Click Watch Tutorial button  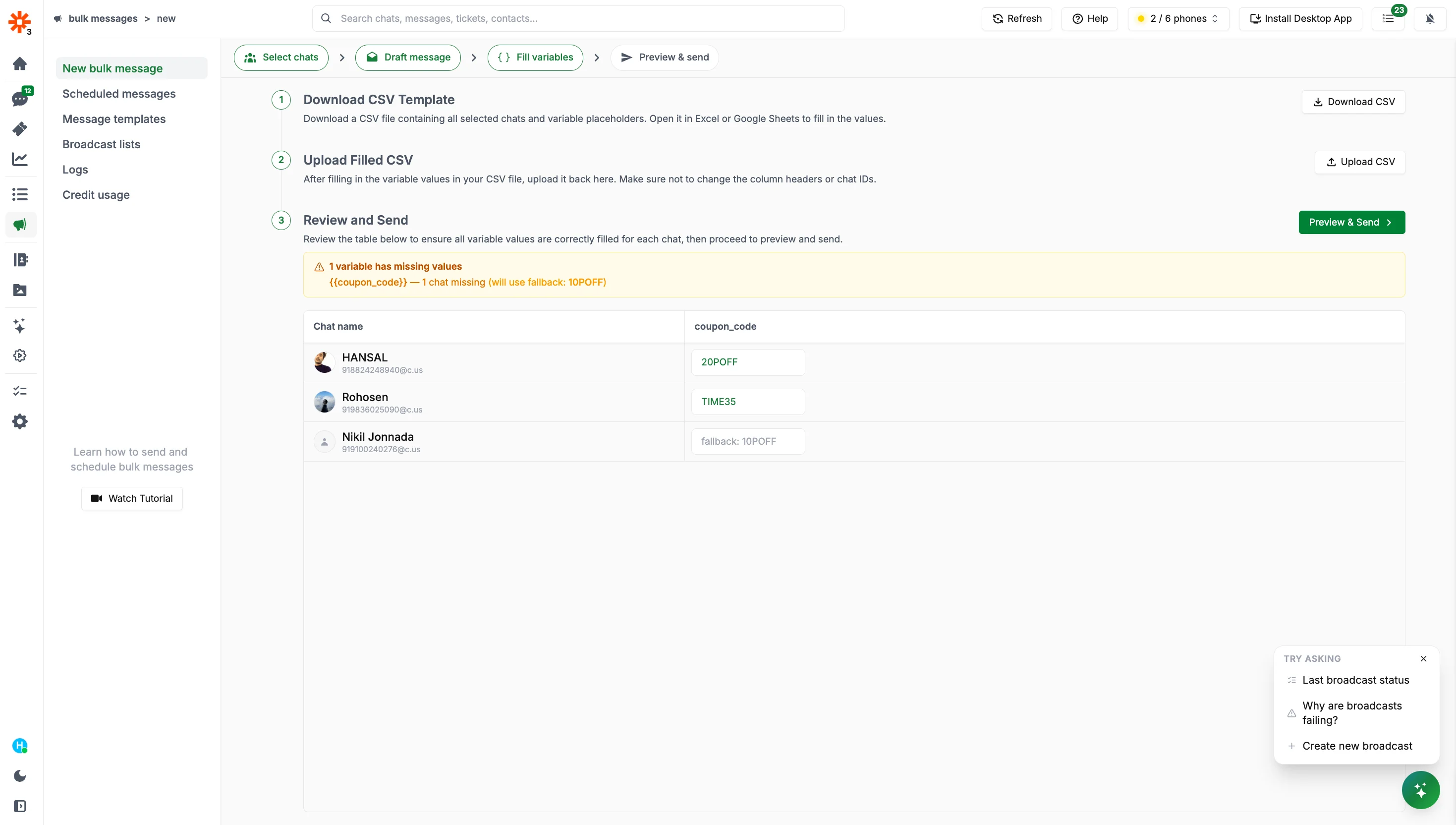coord(132,498)
